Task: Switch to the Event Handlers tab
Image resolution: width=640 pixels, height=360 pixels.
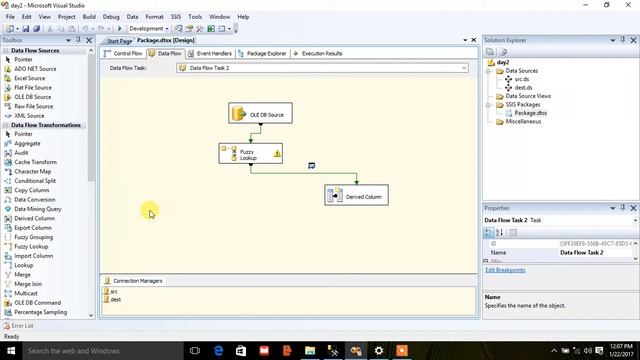Action: tap(210, 53)
